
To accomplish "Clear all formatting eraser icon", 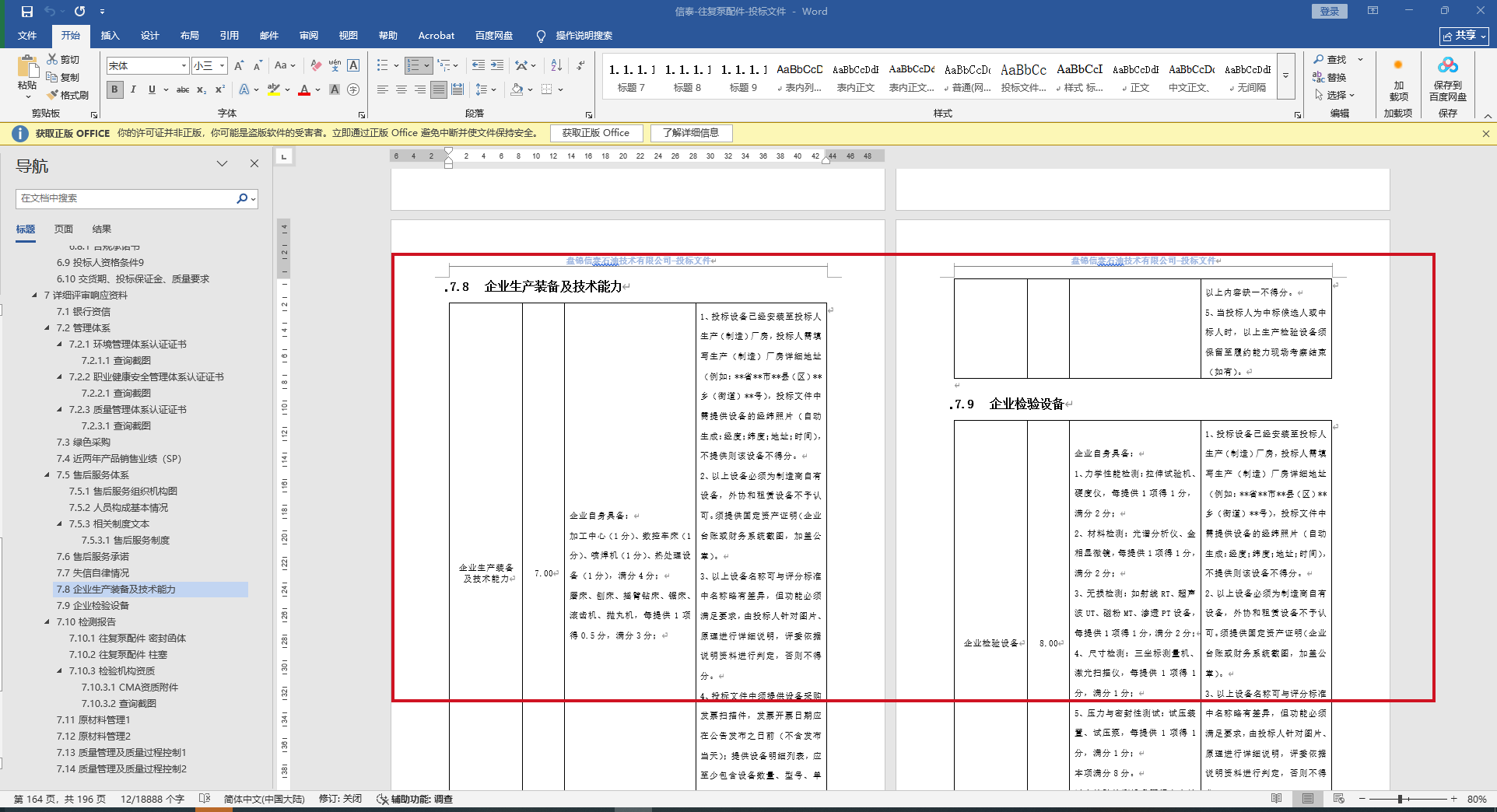I will tap(316, 66).
